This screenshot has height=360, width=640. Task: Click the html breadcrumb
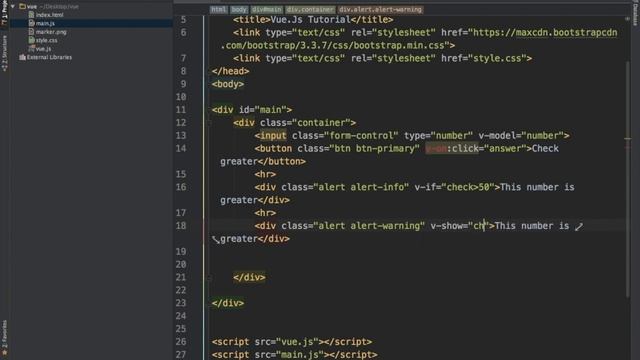click(x=218, y=9)
